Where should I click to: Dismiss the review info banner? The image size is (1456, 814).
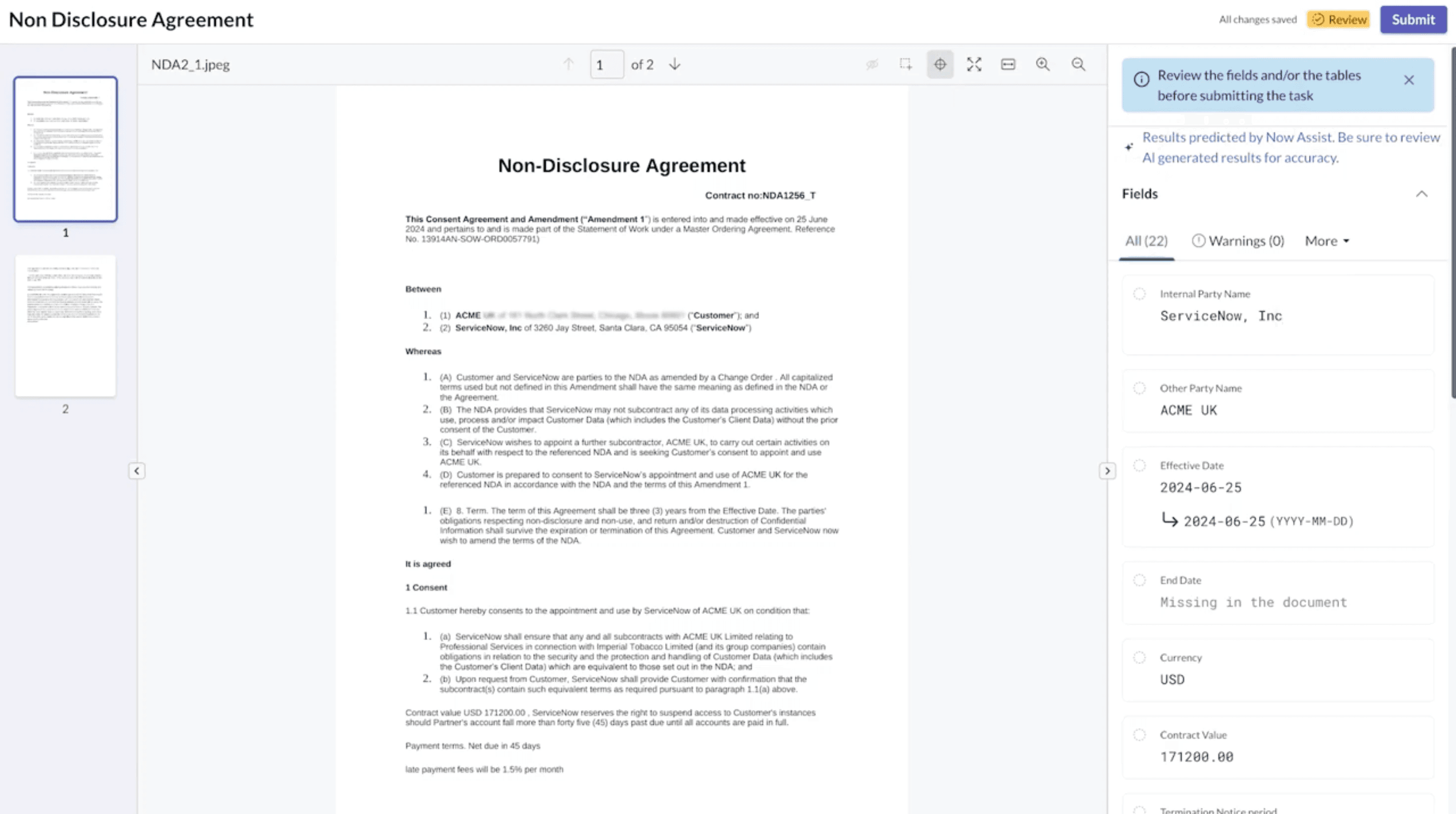click(1408, 80)
